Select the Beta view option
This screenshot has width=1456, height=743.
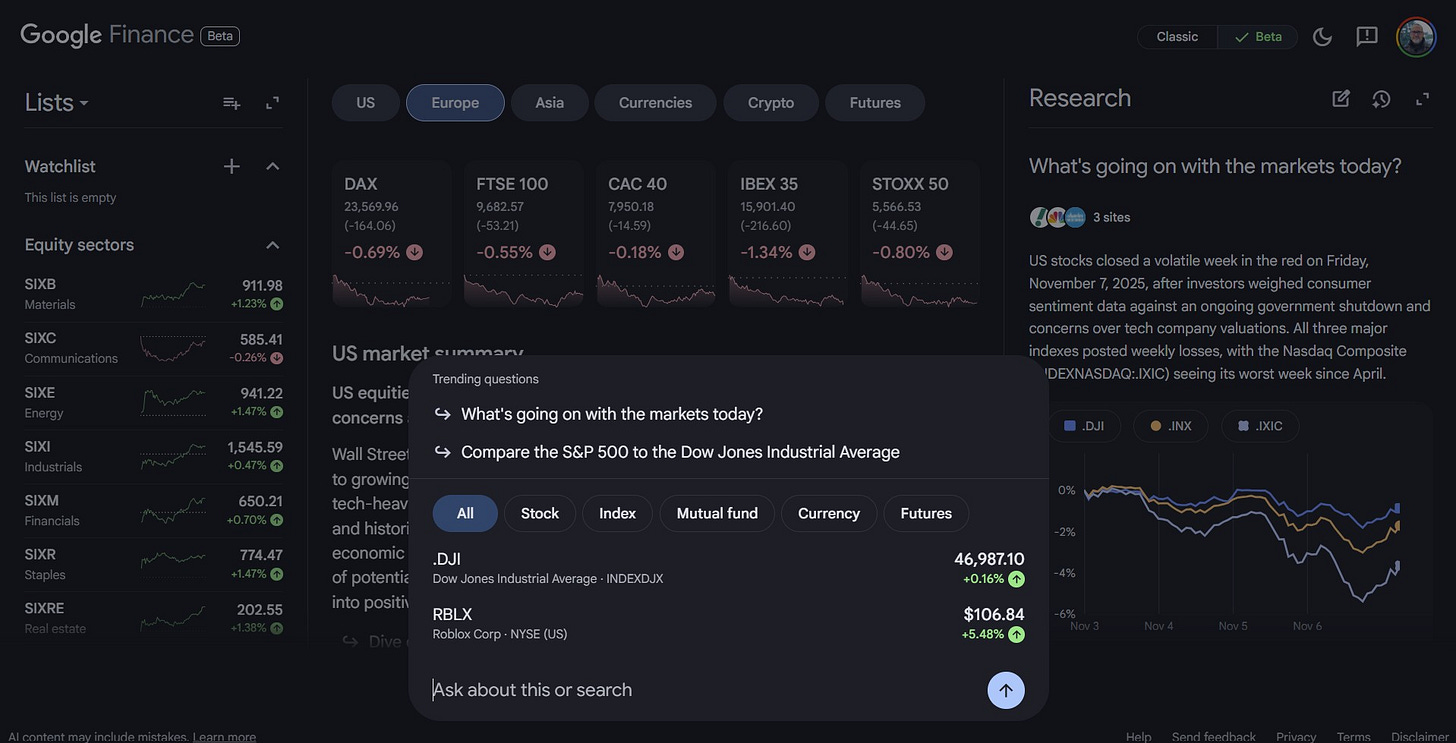click(1258, 37)
